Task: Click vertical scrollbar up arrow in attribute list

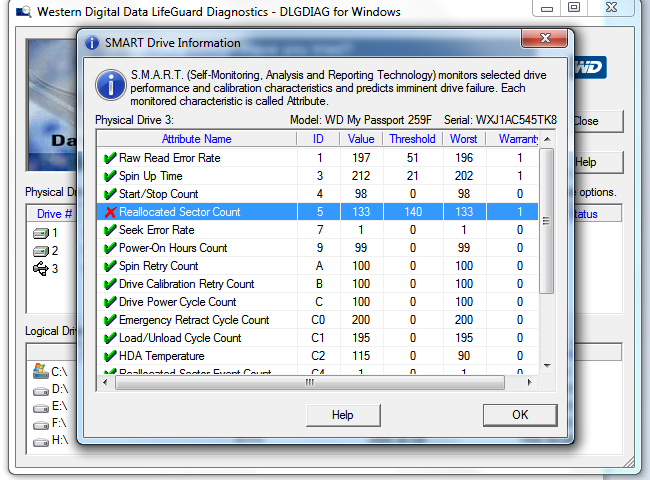Action: (547, 139)
